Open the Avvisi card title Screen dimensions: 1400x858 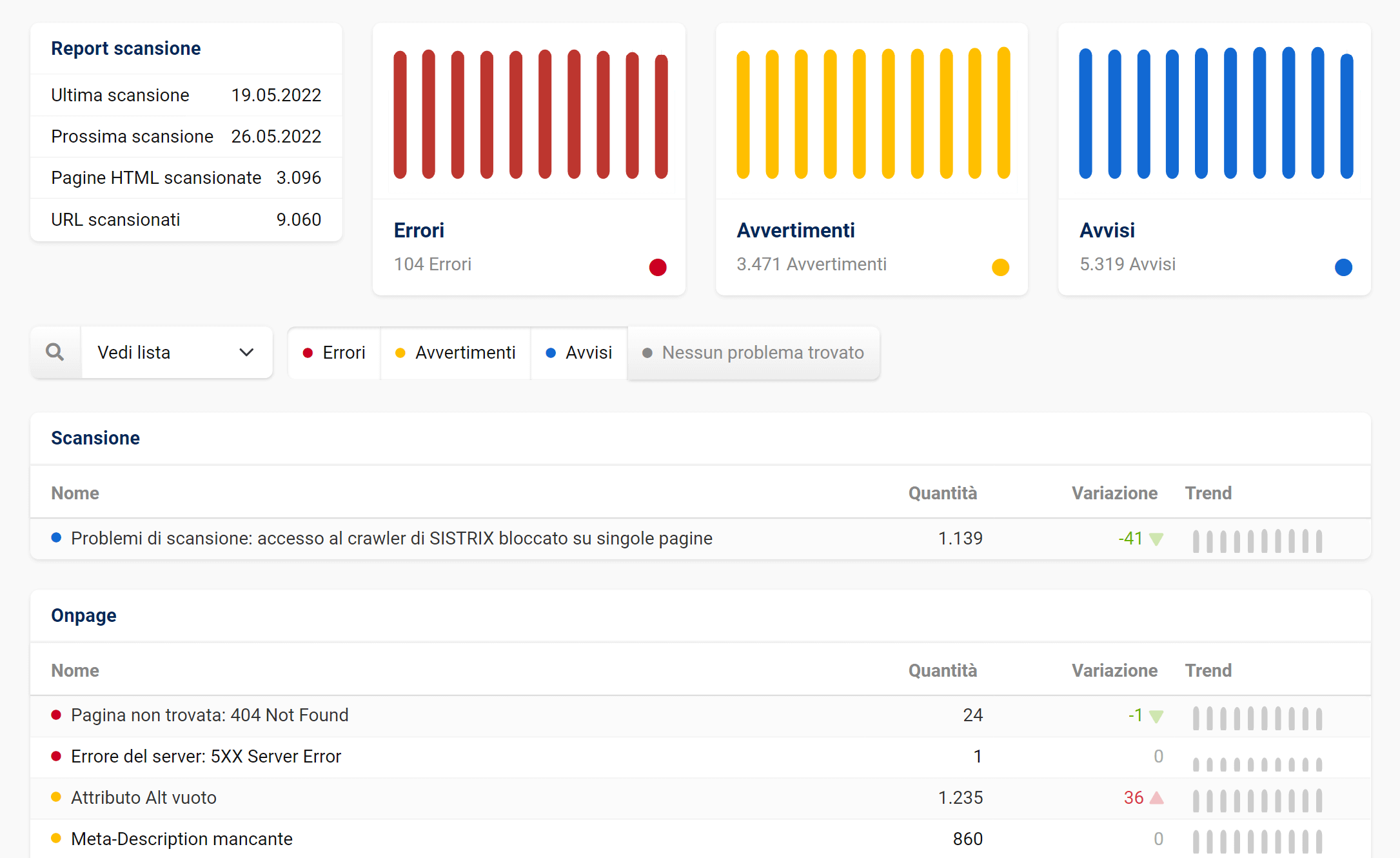[x=1107, y=230]
